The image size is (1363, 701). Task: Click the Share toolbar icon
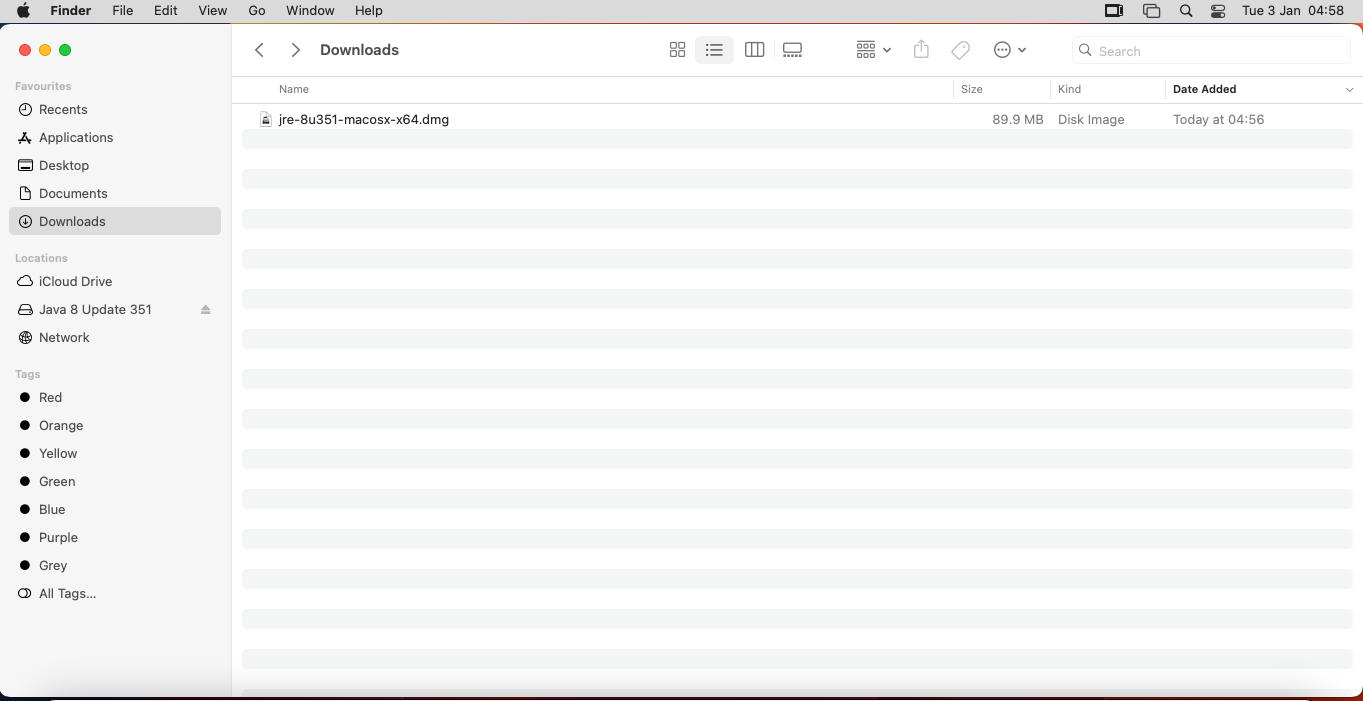tap(921, 50)
